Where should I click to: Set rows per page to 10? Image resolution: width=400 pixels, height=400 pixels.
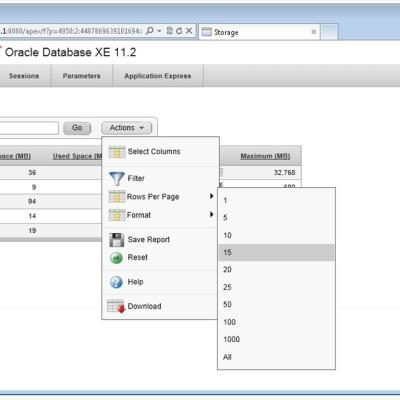(x=276, y=235)
